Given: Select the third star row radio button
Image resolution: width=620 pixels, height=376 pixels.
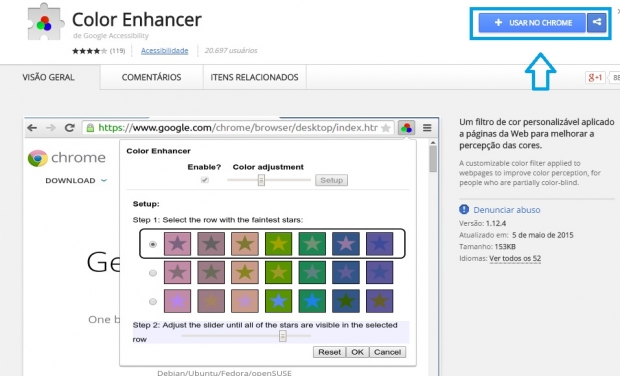Looking at the screenshot, I should point(153,302).
